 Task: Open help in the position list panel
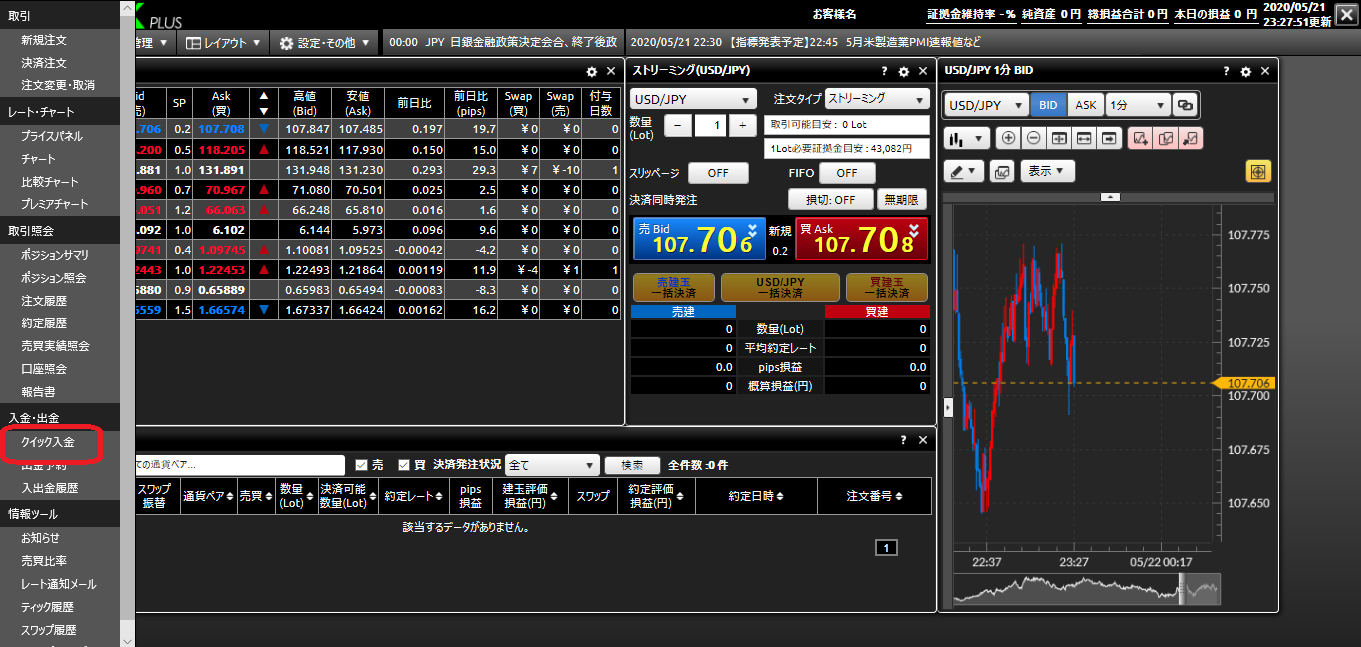[904, 440]
